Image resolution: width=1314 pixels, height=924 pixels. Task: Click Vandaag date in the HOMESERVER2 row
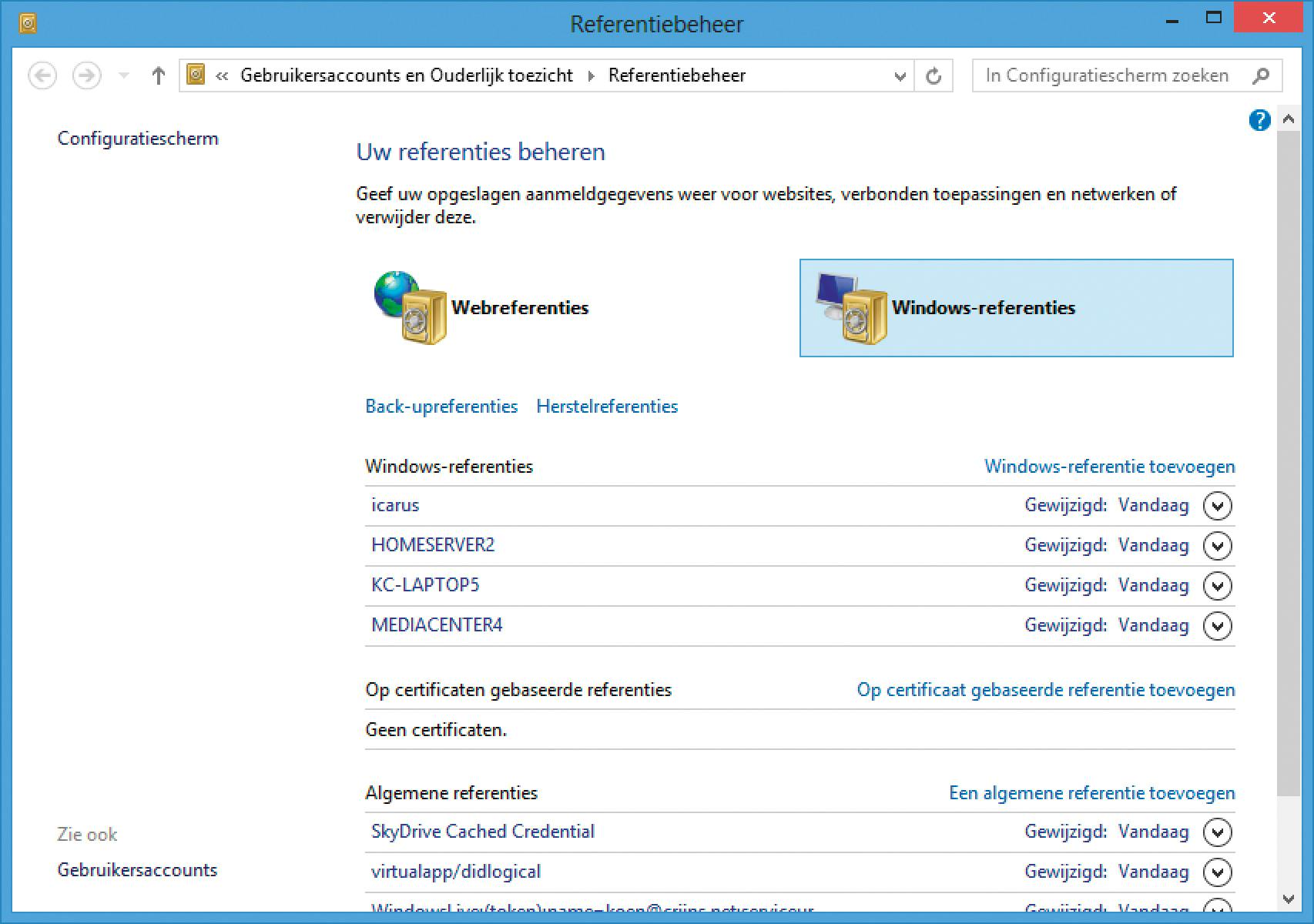coord(1153,546)
